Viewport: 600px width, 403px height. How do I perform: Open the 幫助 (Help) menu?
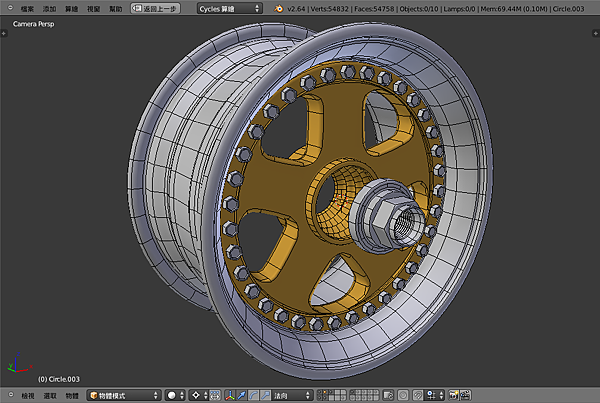click(x=116, y=8)
